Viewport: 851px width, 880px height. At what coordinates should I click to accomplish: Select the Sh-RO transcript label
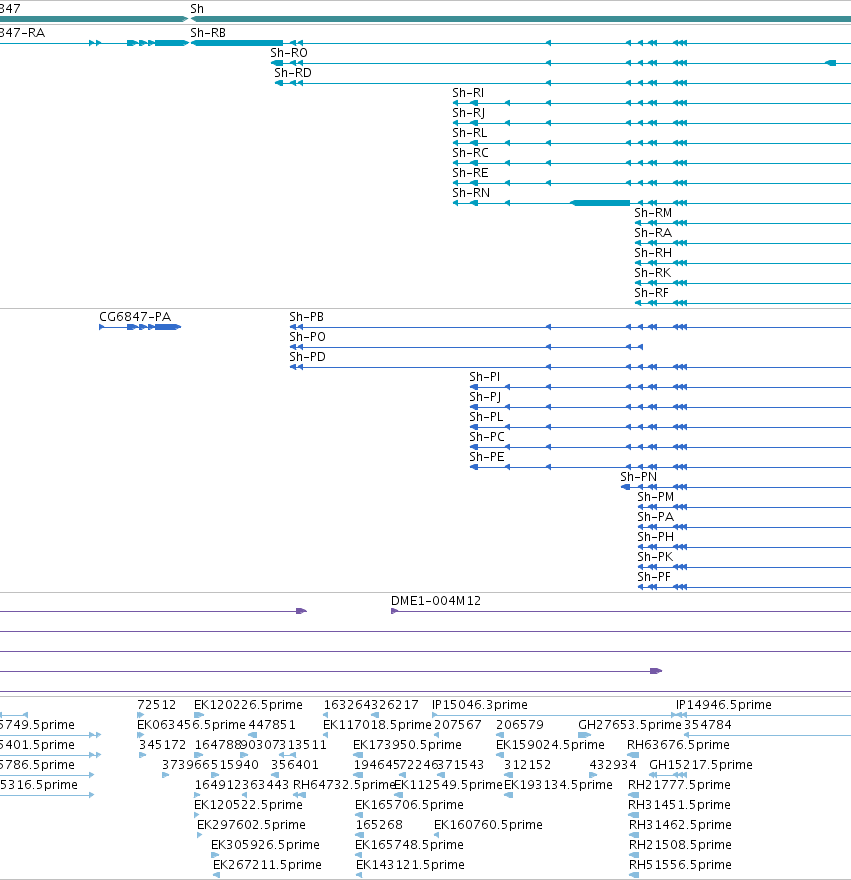(x=289, y=53)
